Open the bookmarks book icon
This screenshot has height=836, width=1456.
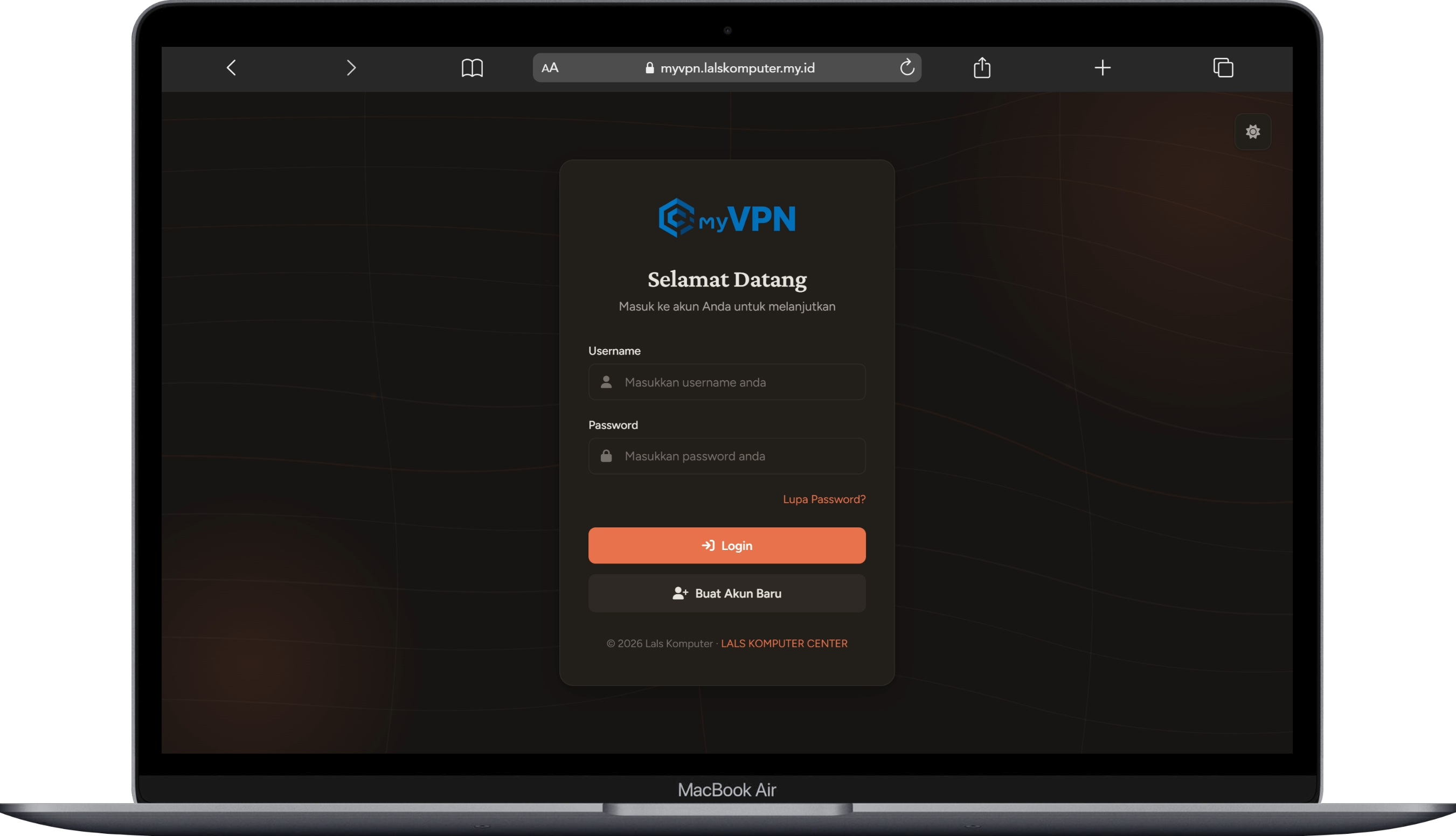pyautogui.click(x=472, y=68)
